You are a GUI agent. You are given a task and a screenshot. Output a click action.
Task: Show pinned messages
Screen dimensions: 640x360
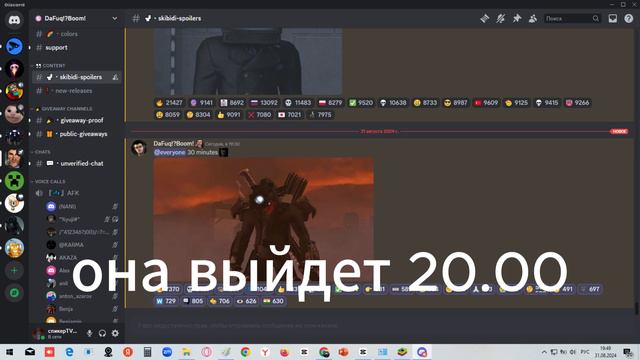tap(517, 18)
